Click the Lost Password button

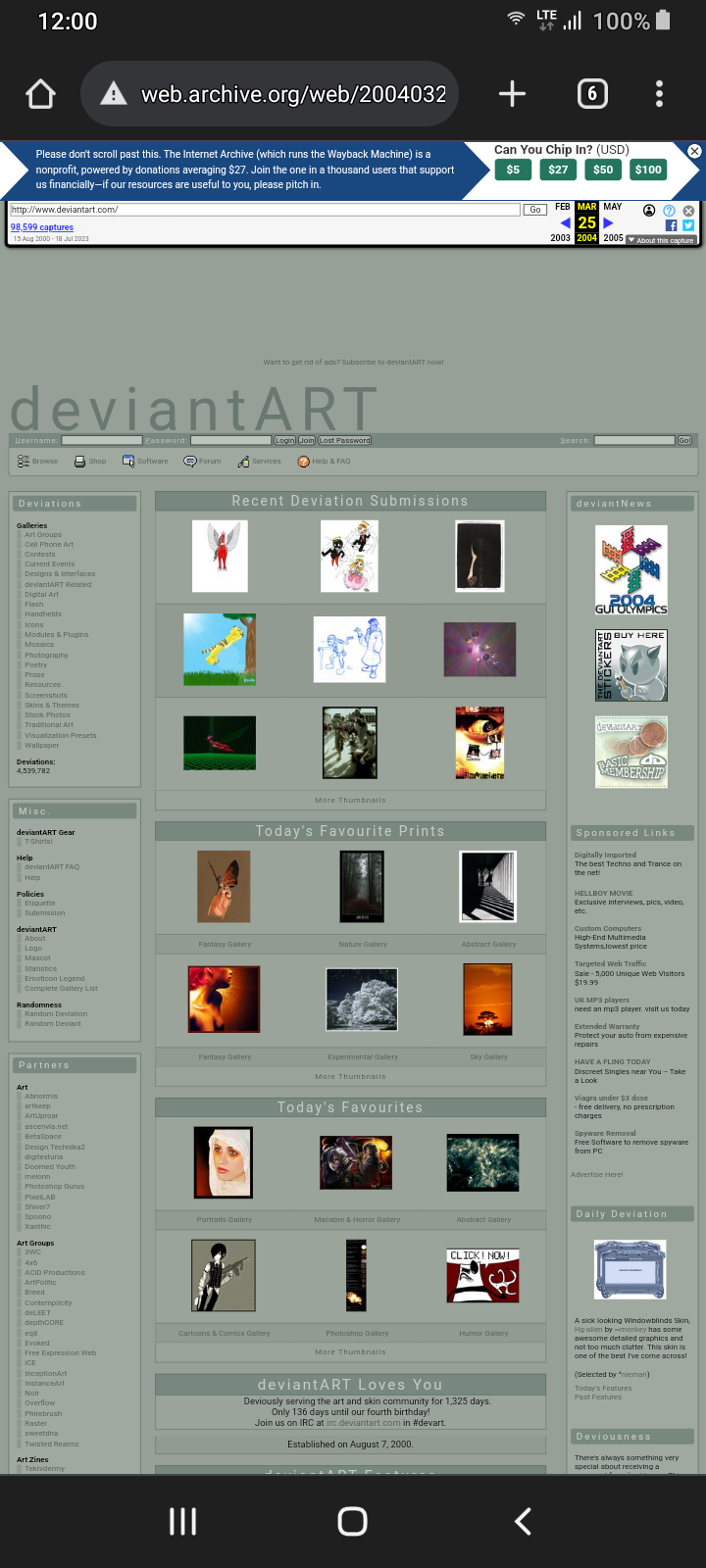click(345, 440)
